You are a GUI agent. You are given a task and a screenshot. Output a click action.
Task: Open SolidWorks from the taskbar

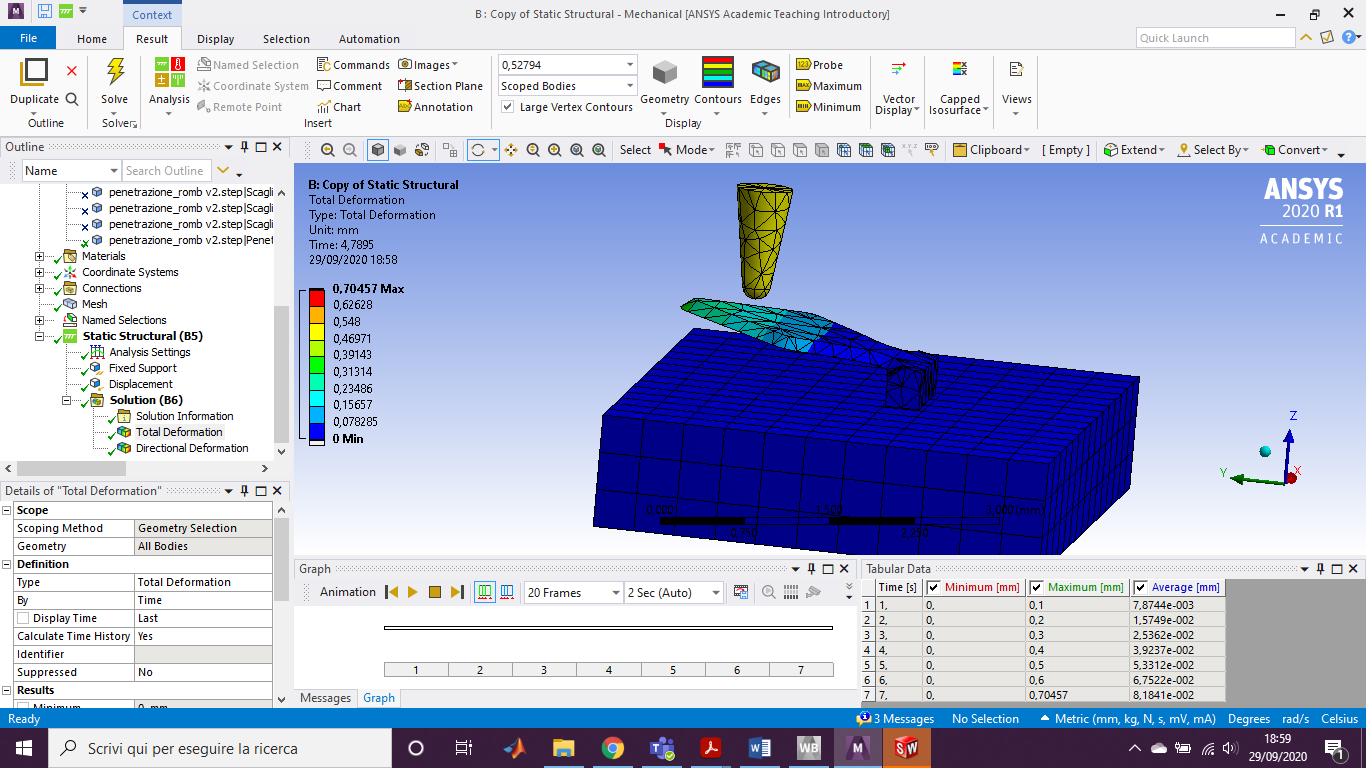(x=906, y=748)
